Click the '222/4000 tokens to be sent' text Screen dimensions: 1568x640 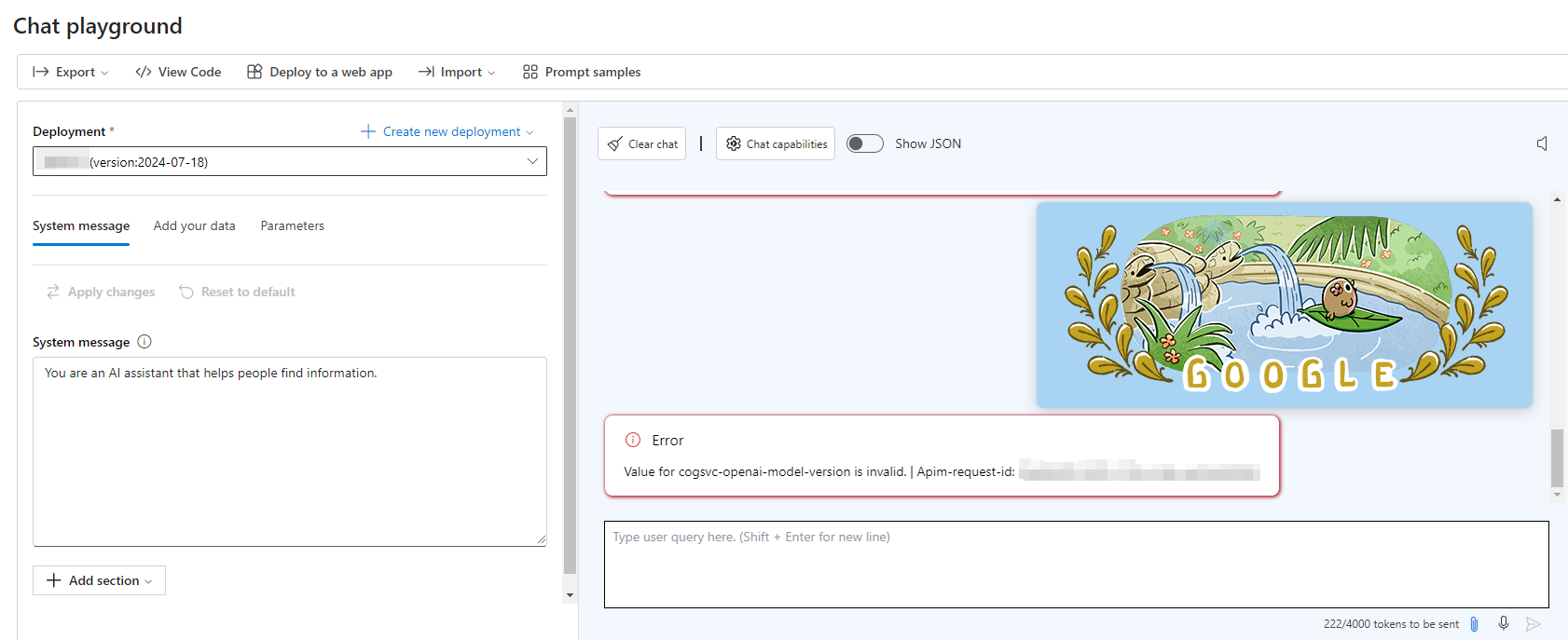pyautogui.click(x=1391, y=624)
